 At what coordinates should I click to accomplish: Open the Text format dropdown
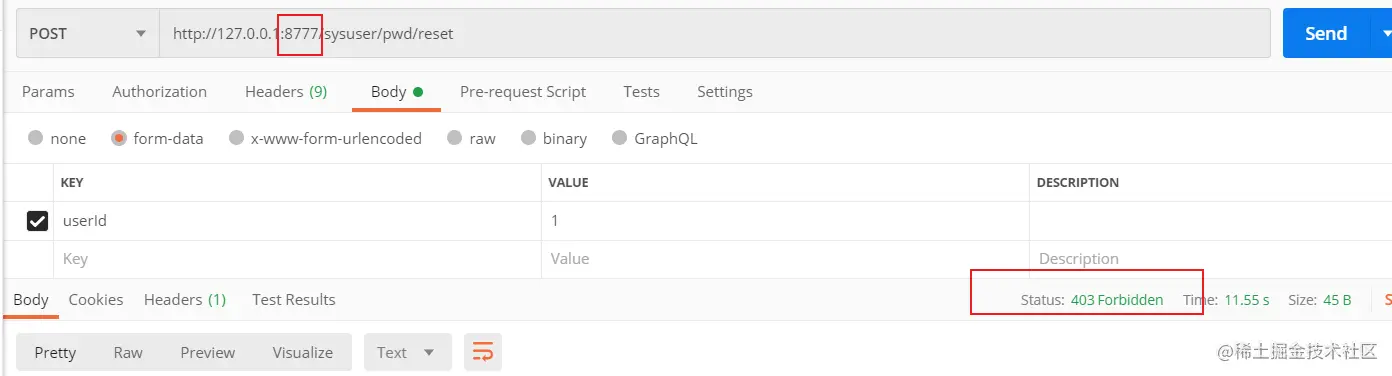point(407,352)
